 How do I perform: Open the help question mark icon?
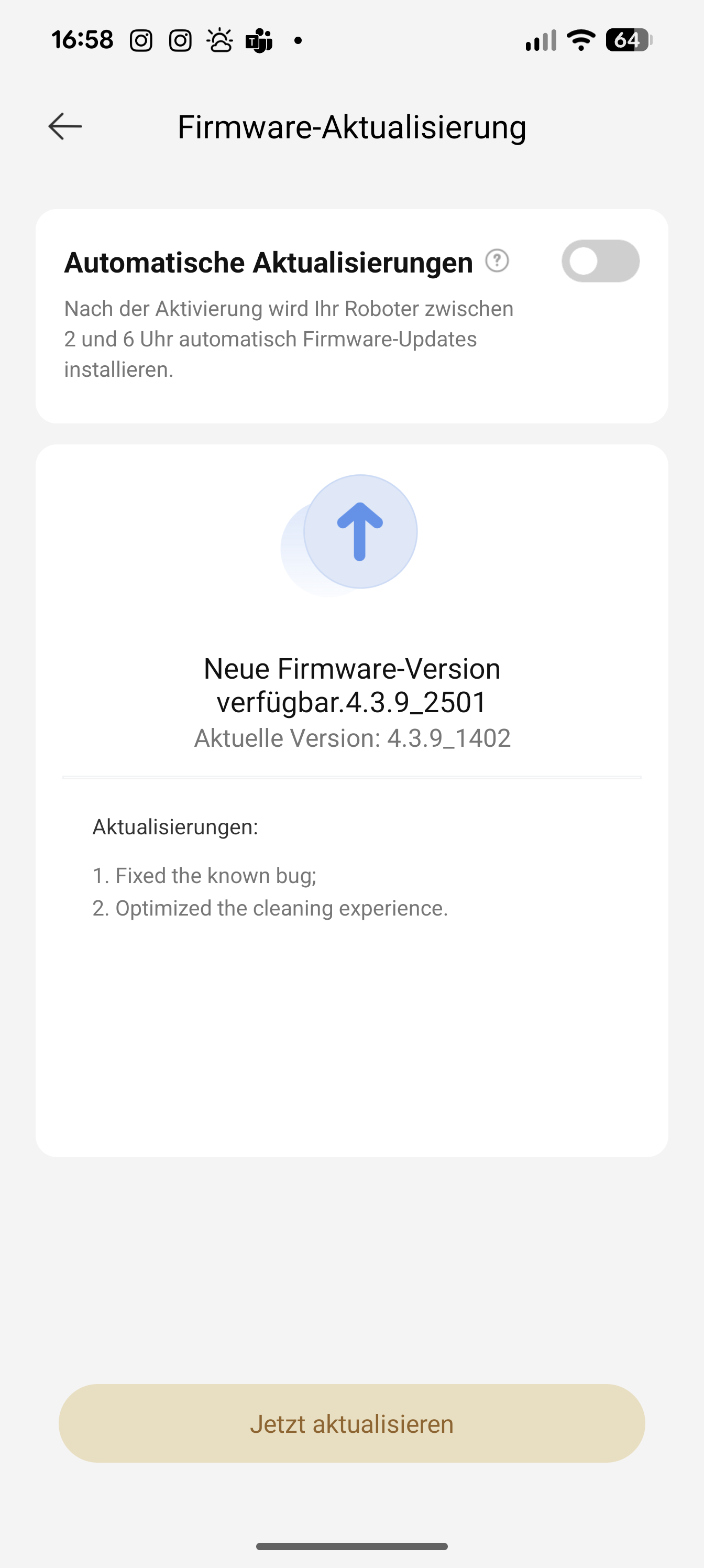tap(497, 261)
